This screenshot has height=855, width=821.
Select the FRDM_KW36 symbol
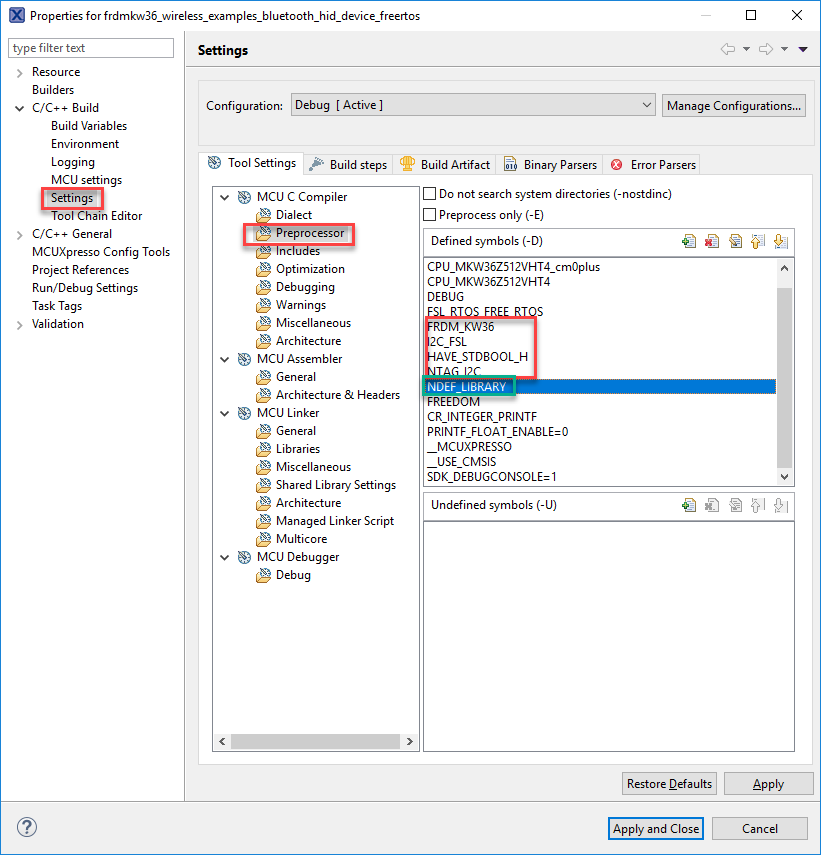point(461,327)
